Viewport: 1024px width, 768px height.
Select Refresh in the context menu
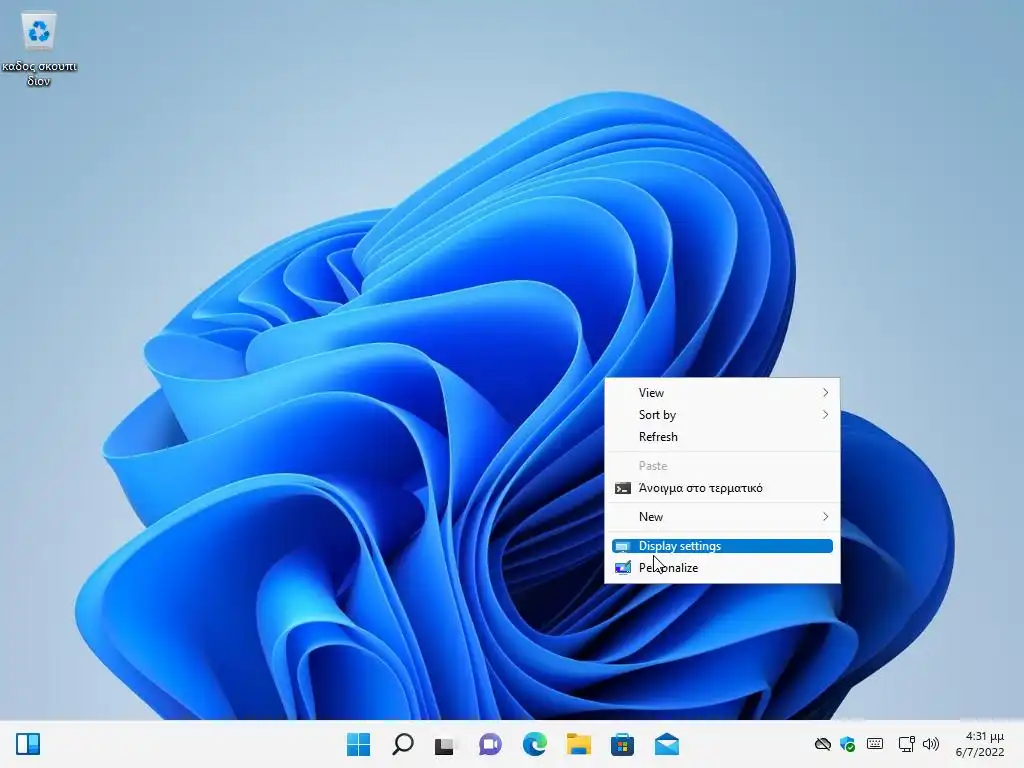(722, 437)
